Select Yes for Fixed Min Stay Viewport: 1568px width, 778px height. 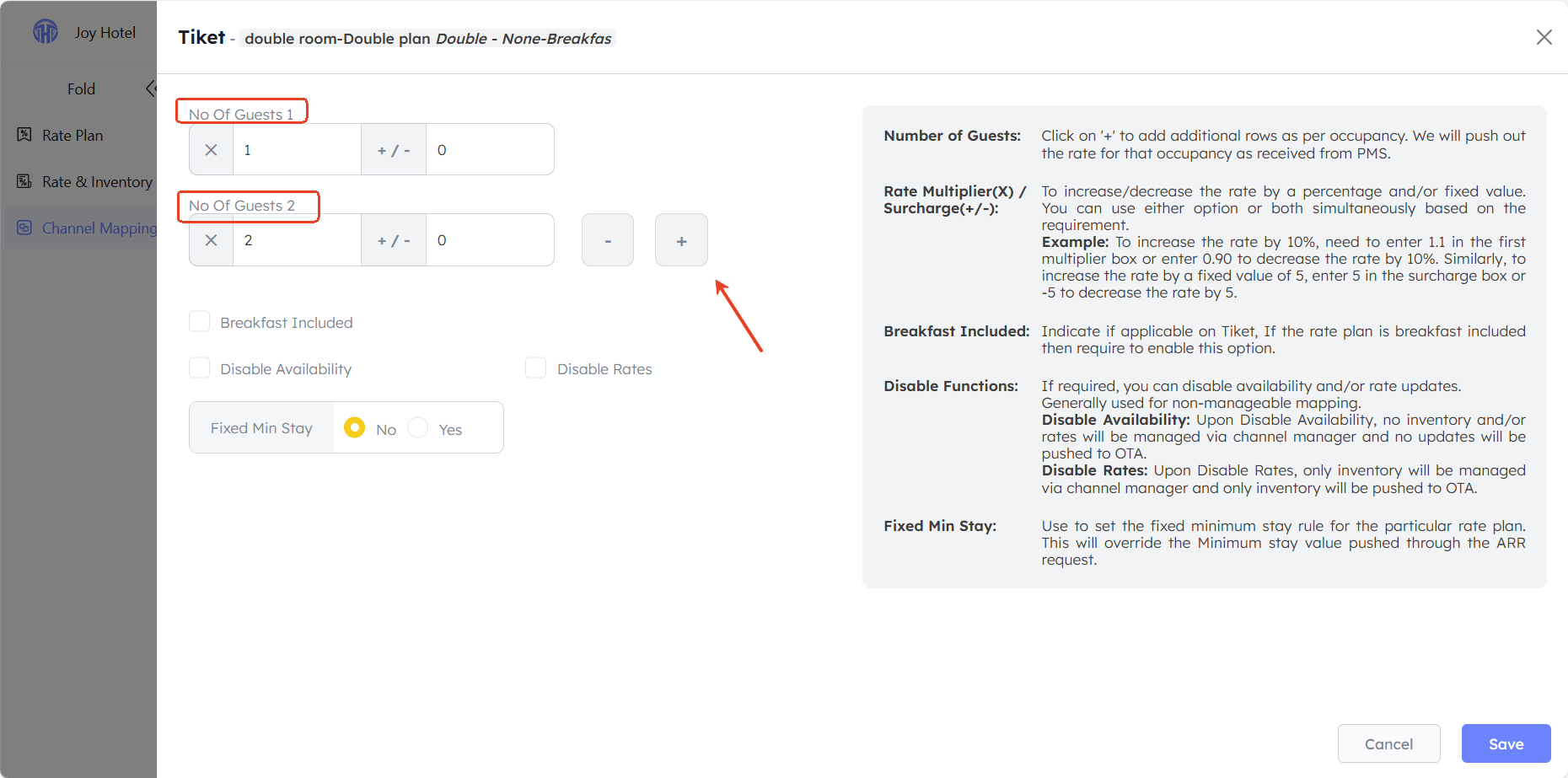click(418, 428)
